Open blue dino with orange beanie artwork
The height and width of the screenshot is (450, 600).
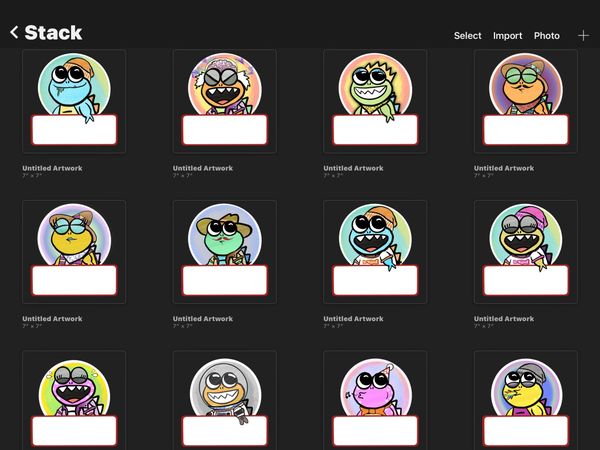tap(74, 101)
